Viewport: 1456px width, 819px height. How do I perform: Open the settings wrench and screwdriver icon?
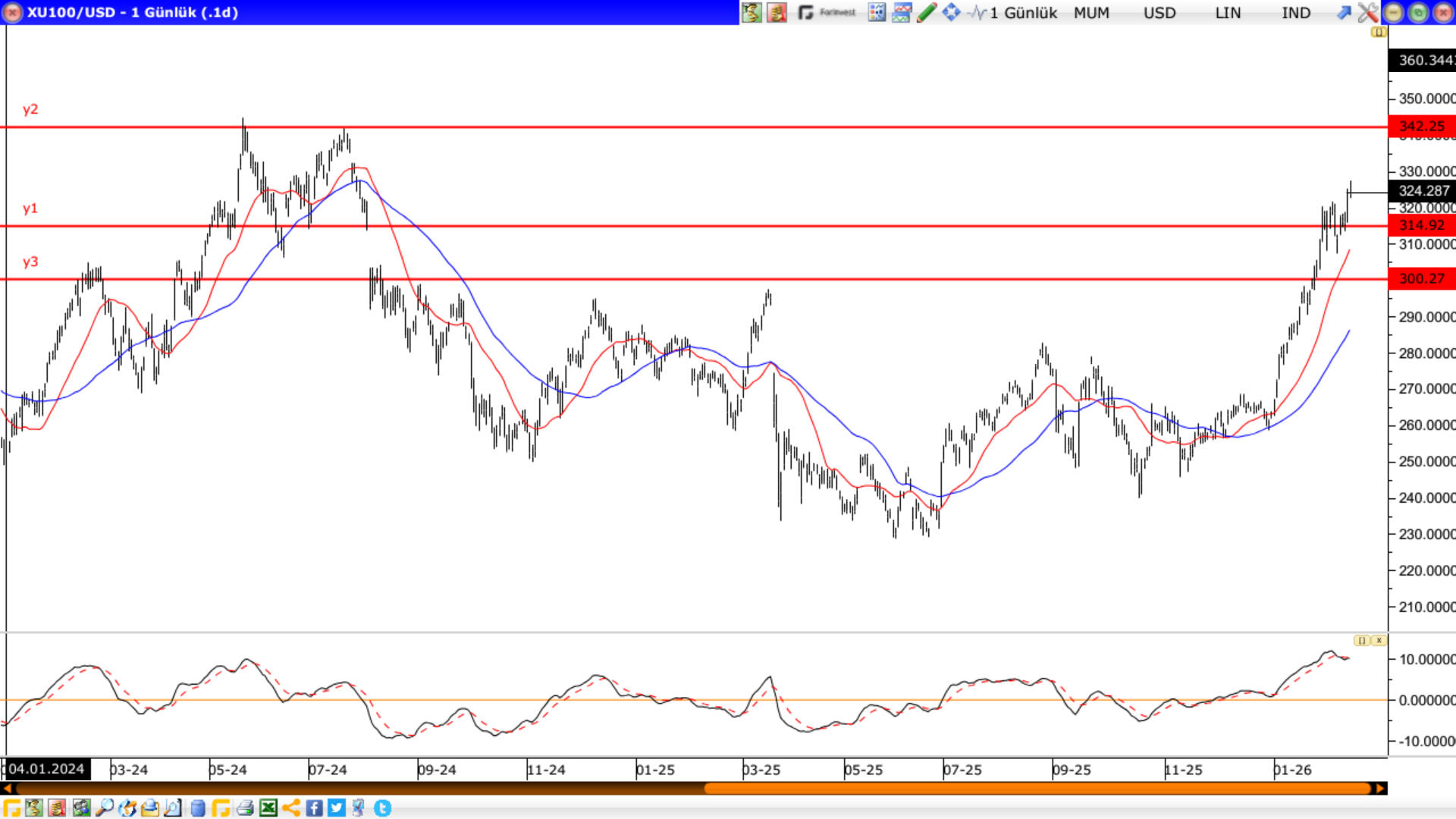[1367, 12]
